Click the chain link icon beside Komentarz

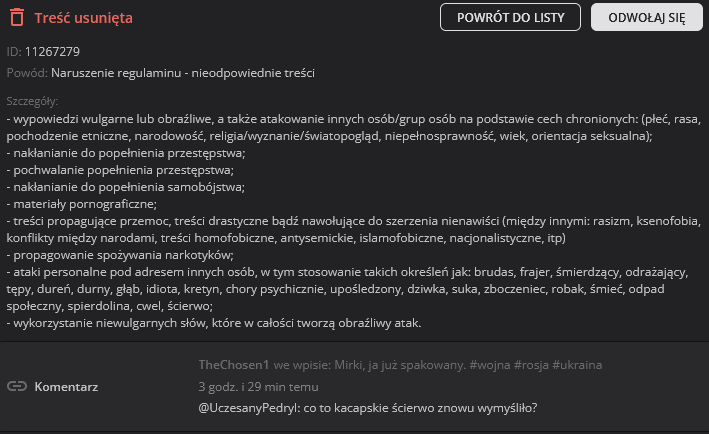[17, 386]
